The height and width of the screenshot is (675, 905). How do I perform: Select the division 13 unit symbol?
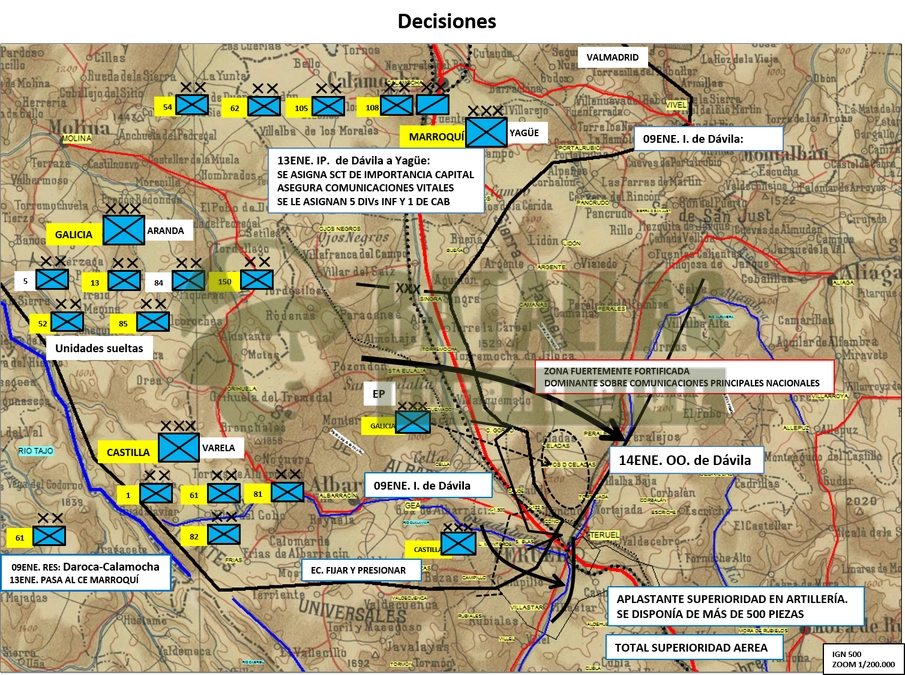tap(124, 281)
